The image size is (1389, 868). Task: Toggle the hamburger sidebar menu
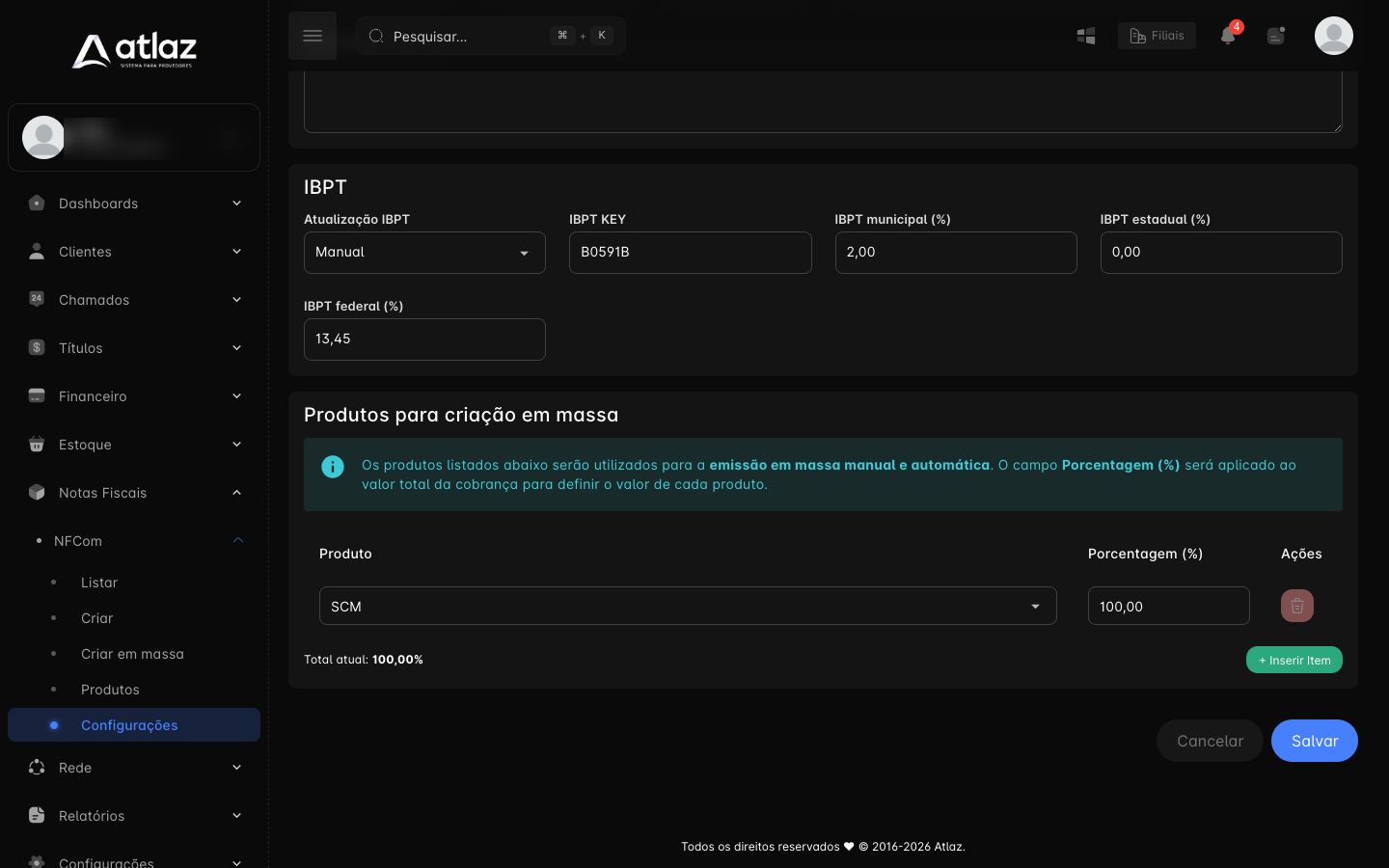[313, 36]
